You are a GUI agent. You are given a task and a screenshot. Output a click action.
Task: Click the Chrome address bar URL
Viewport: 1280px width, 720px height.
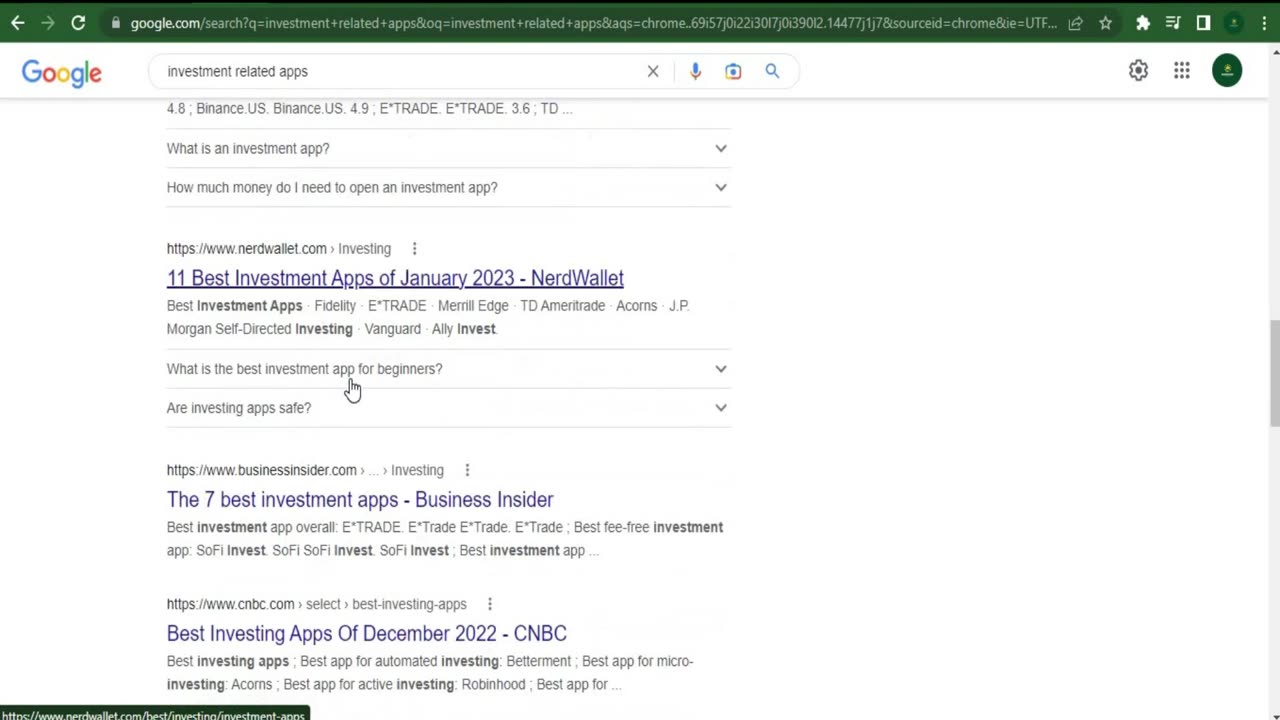coord(593,23)
